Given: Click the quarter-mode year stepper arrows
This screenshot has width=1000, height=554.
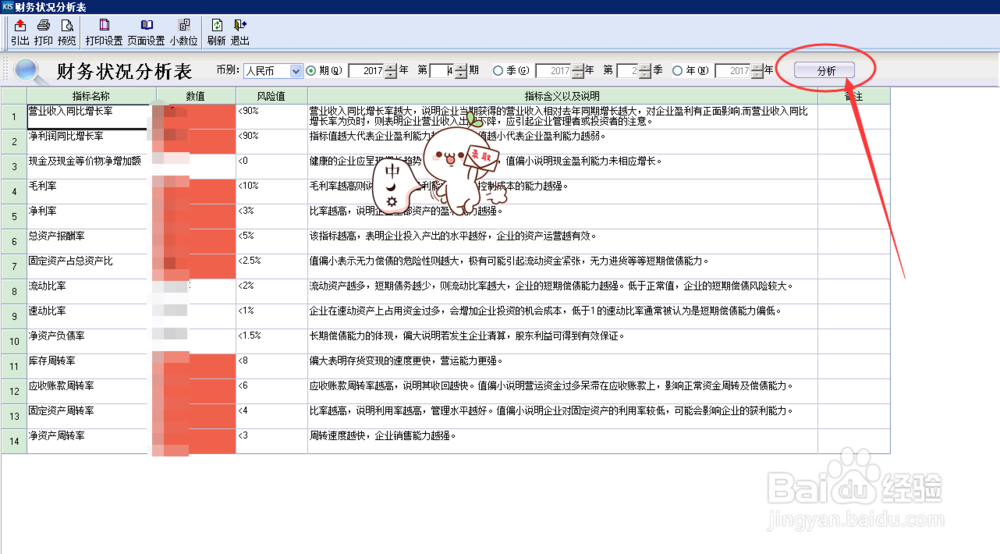Looking at the screenshot, I should click(578, 71).
